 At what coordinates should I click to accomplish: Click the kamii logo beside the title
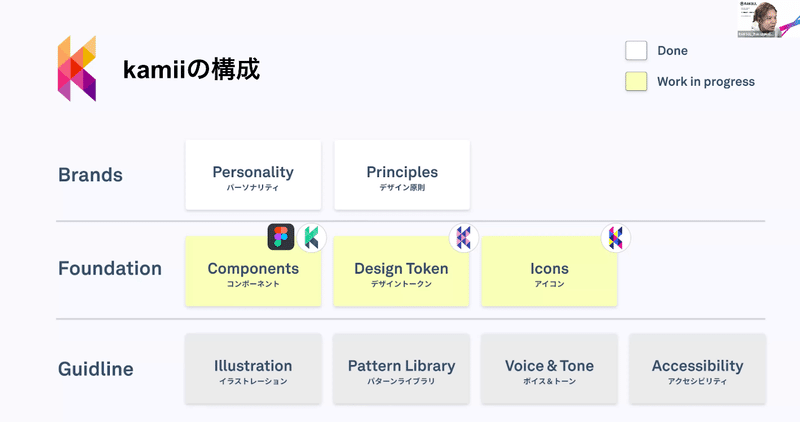(x=77, y=68)
